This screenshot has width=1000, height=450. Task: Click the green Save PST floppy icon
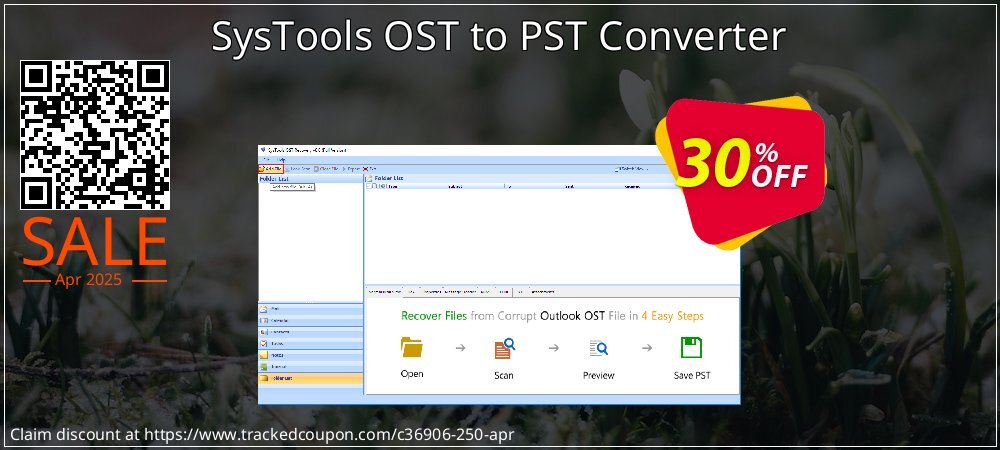coord(691,347)
